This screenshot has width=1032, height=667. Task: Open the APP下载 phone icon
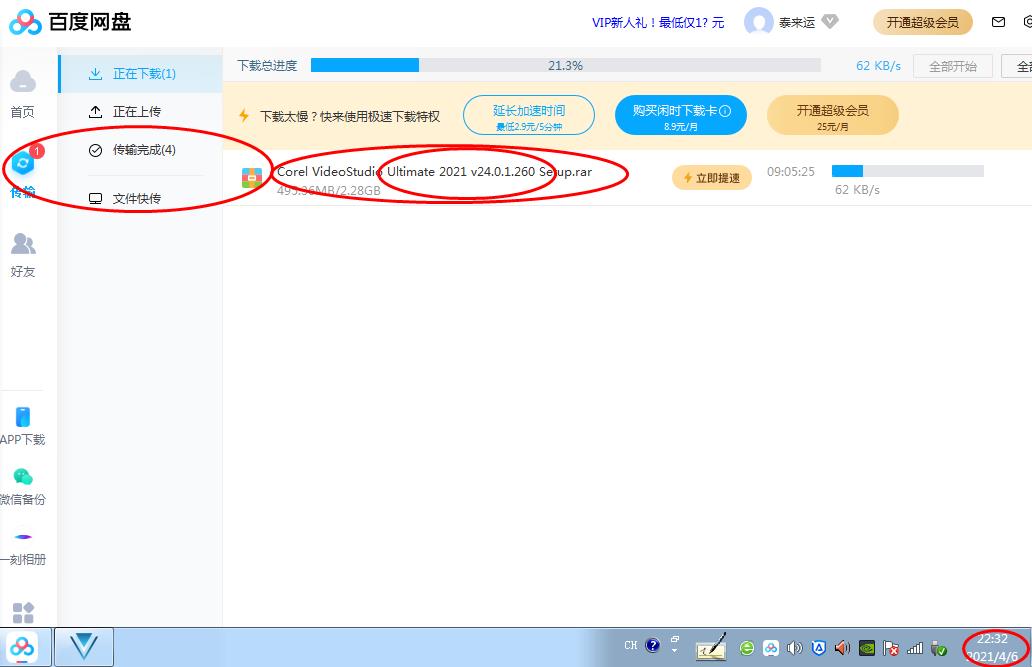click(23, 416)
